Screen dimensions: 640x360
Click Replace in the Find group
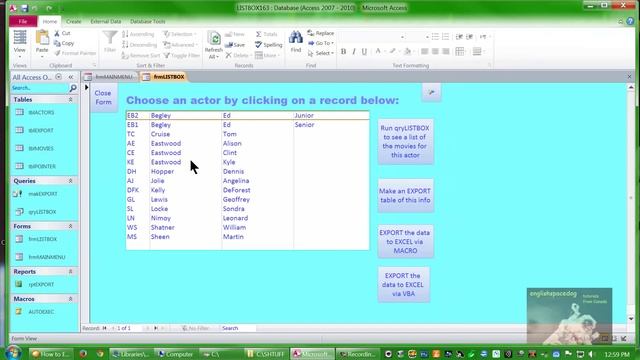point(320,33)
